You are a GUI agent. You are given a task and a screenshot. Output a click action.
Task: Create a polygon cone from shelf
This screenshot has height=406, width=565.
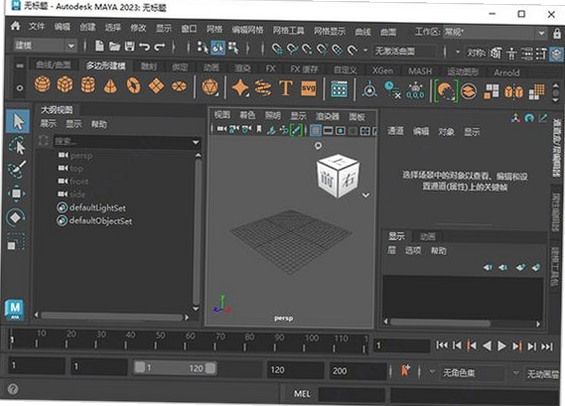point(110,86)
